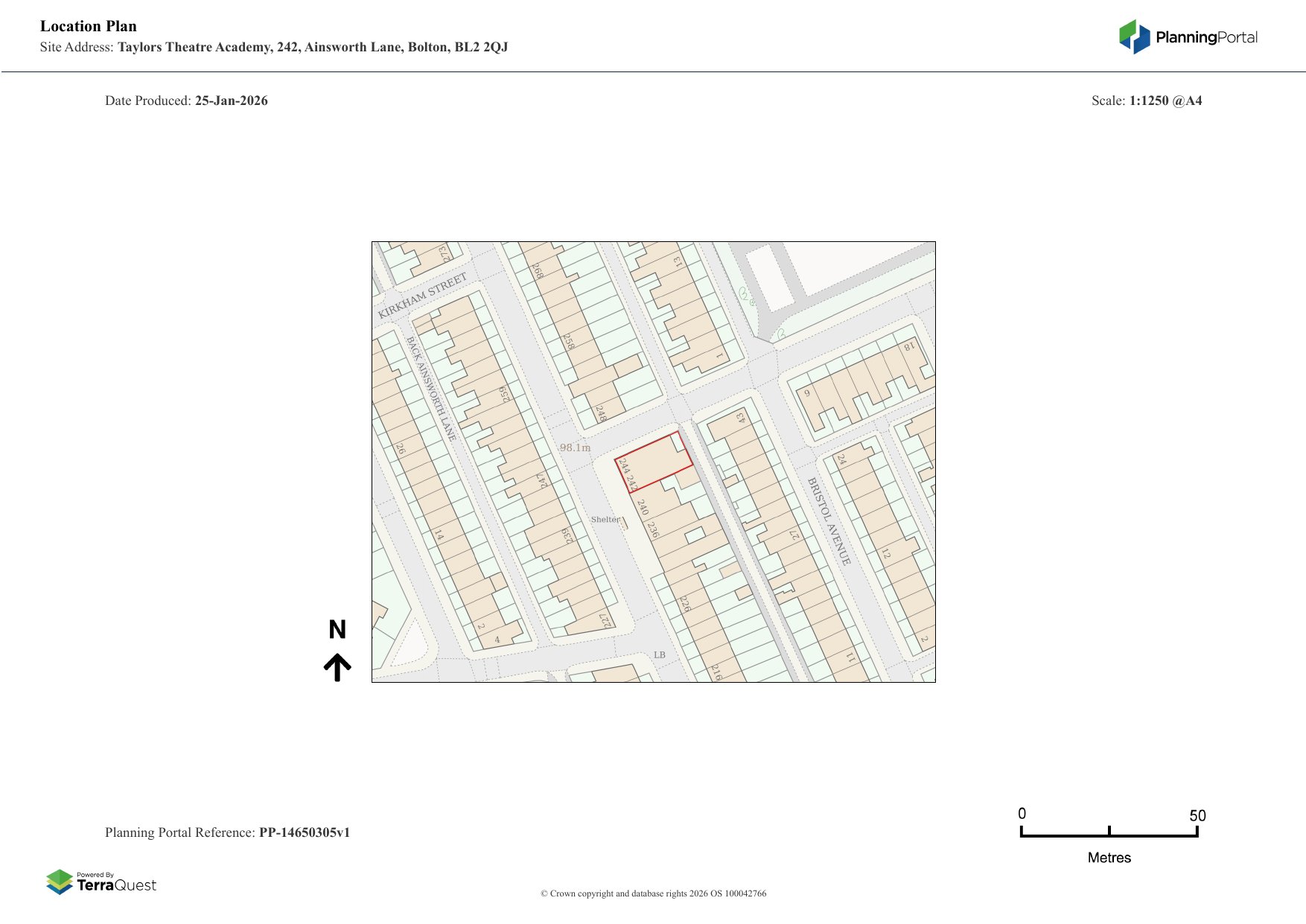Click the bold N compass letter
1306x924 pixels.
point(337,630)
